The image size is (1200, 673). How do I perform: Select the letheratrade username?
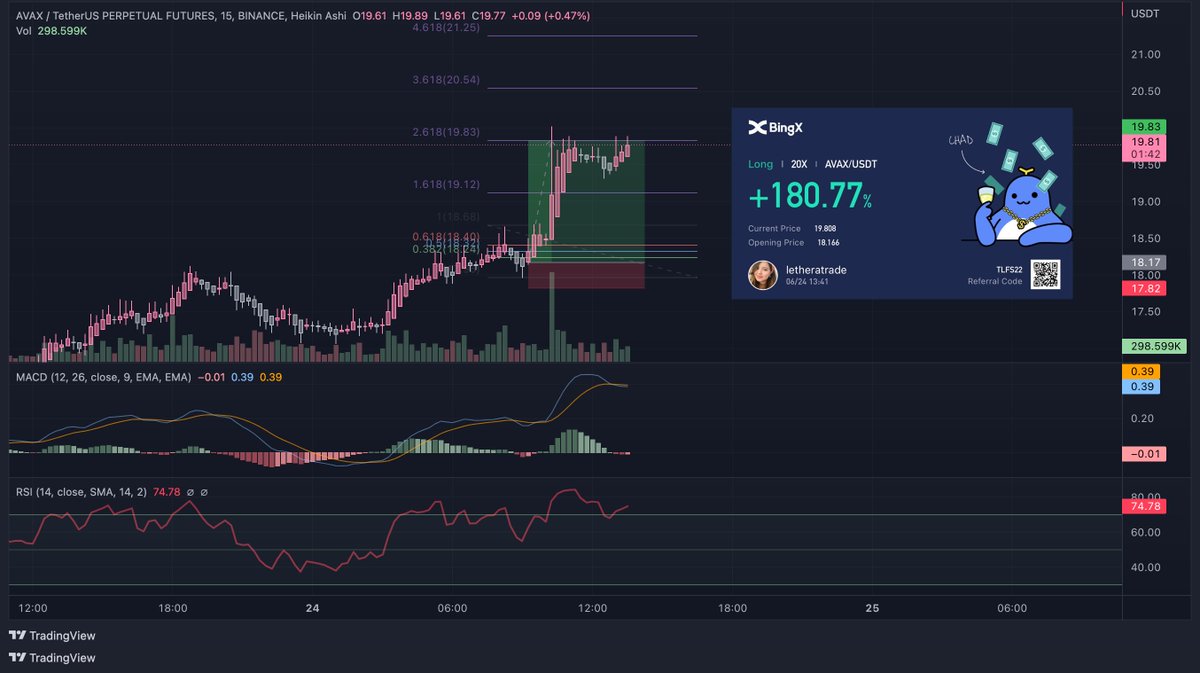tap(816, 270)
